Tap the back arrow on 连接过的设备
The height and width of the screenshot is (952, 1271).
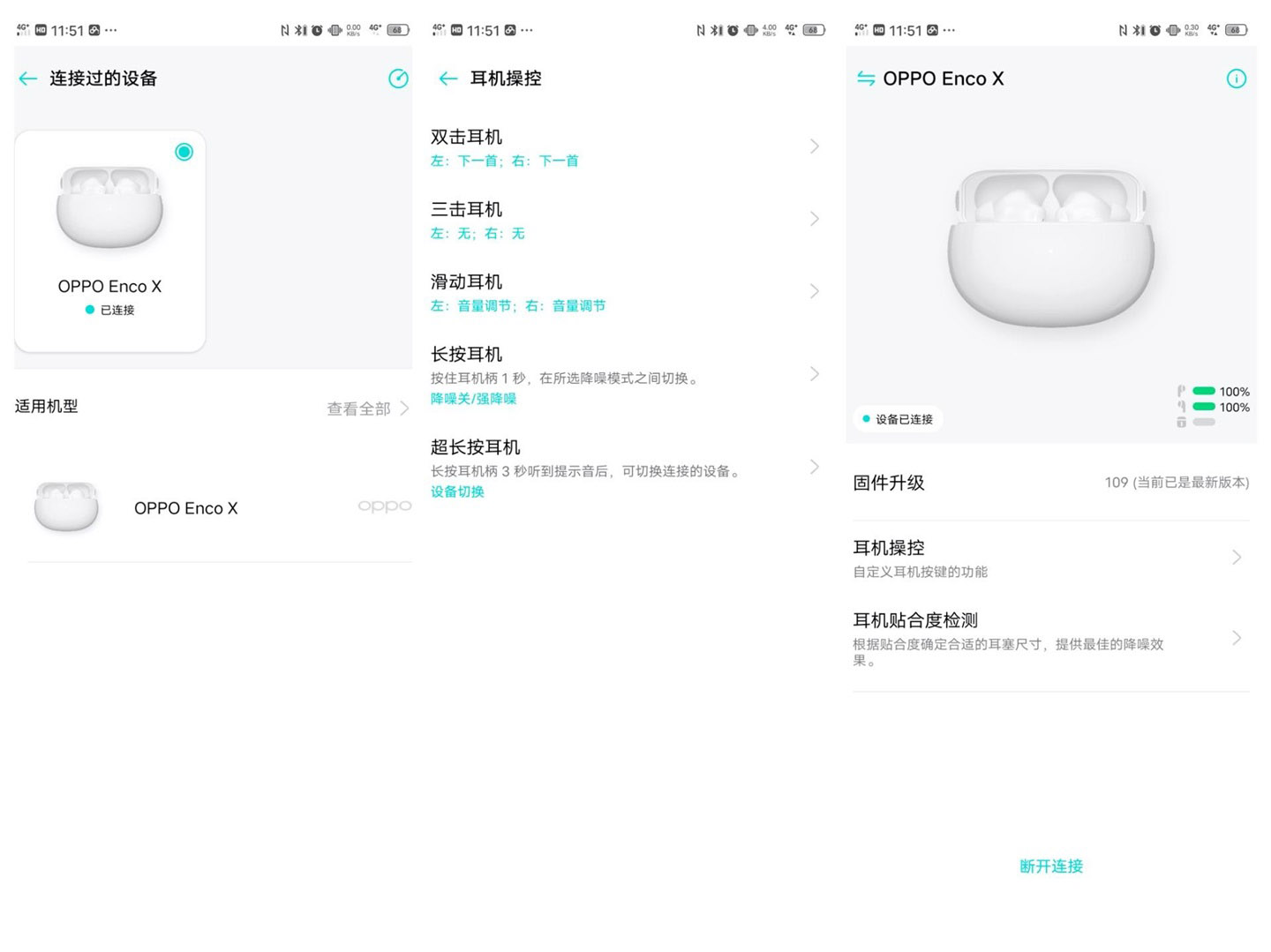27,79
